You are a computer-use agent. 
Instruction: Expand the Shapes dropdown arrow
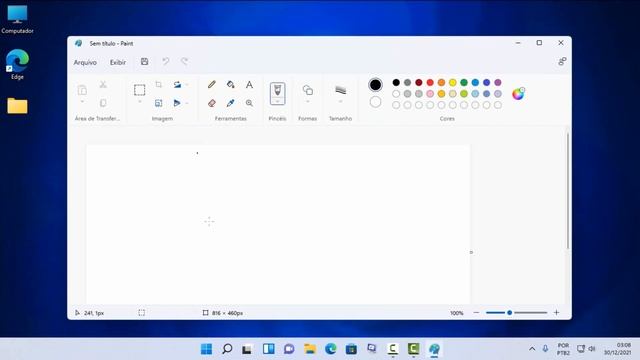pos(308,102)
